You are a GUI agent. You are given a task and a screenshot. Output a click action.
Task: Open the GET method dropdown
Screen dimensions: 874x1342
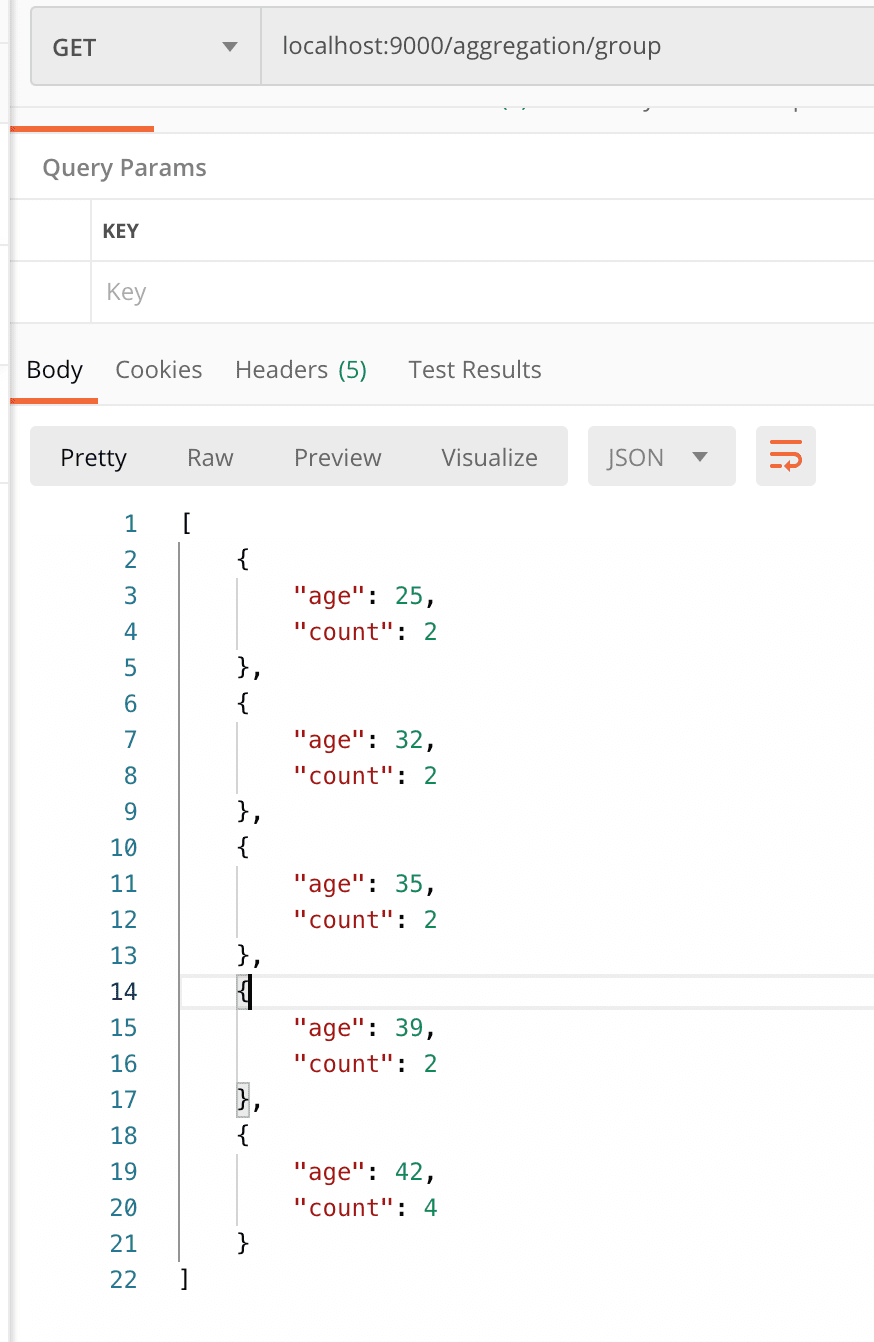[146, 47]
